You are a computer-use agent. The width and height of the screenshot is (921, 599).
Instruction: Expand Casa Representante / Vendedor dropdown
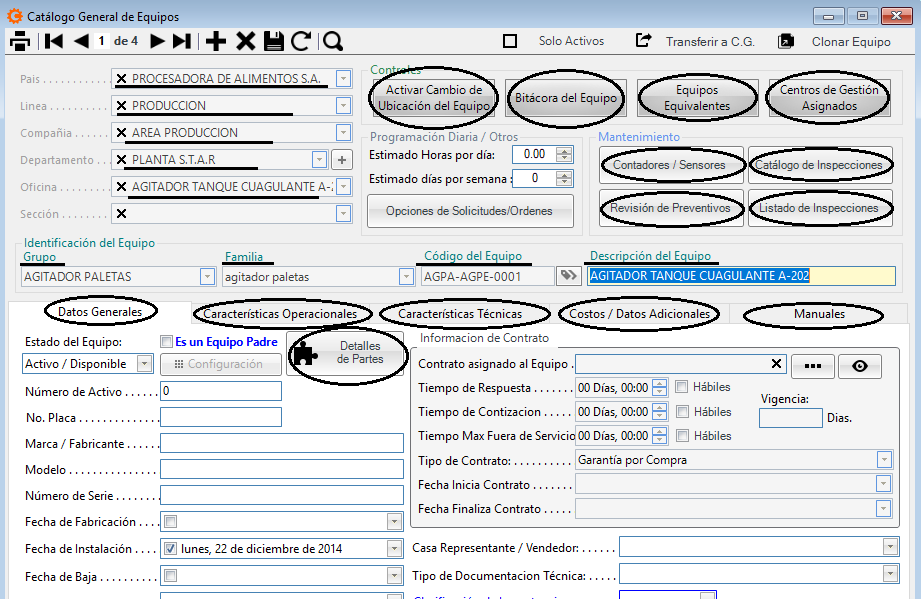point(890,547)
